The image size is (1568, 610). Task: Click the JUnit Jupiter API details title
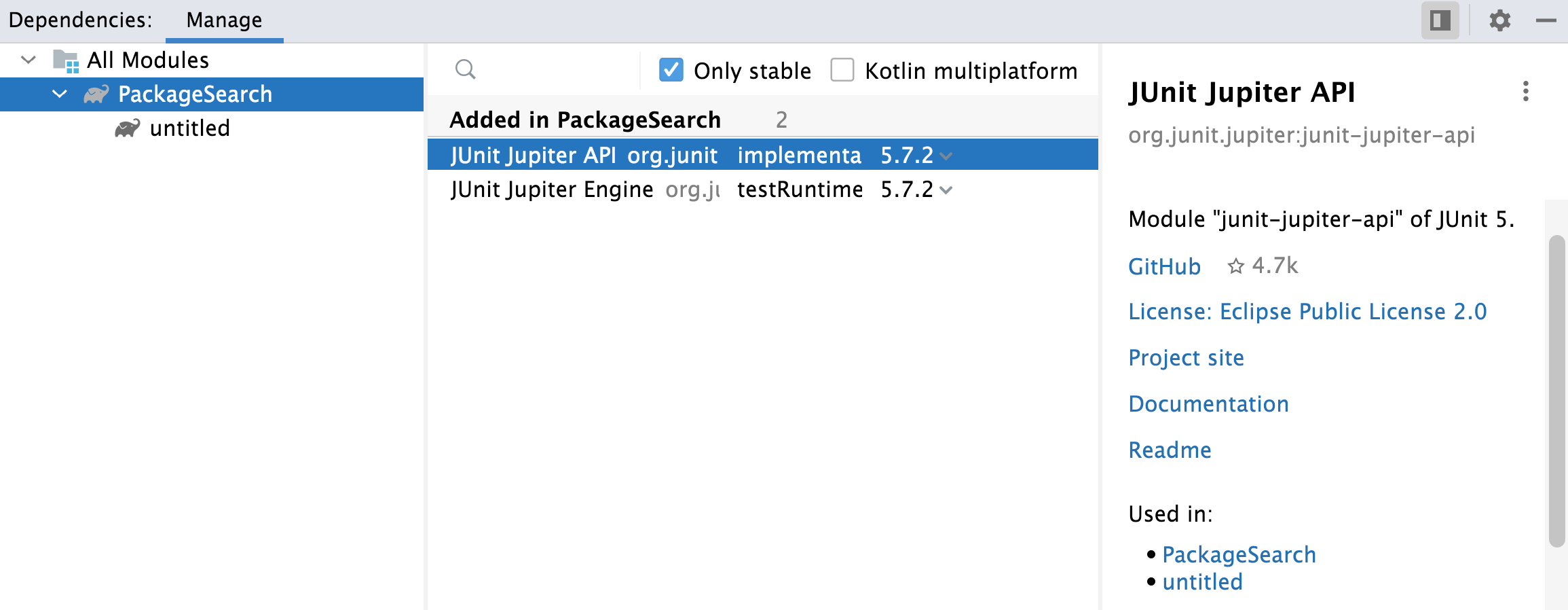[1242, 92]
